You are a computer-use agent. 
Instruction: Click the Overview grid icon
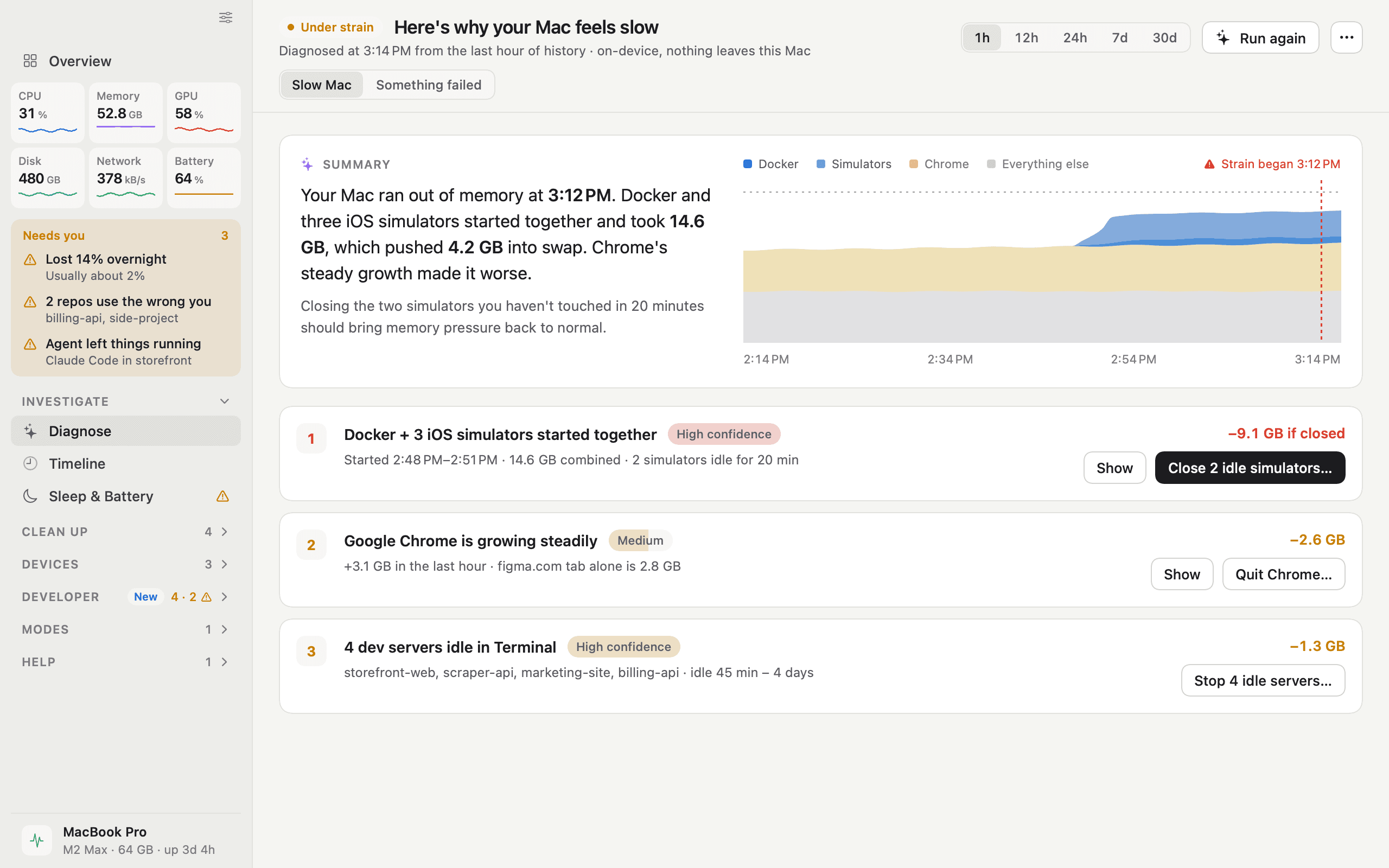coord(30,61)
